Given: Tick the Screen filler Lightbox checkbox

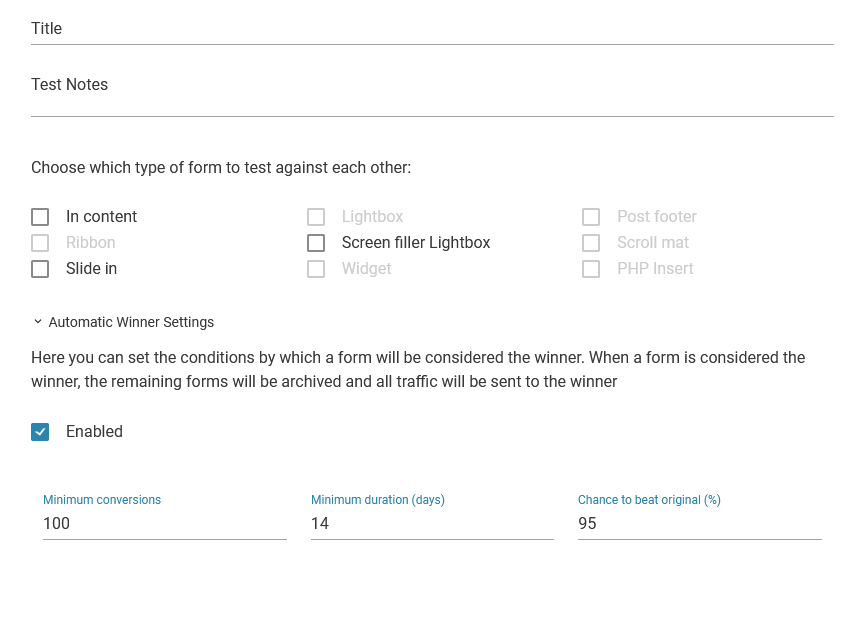Looking at the screenshot, I should pyautogui.click(x=316, y=243).
